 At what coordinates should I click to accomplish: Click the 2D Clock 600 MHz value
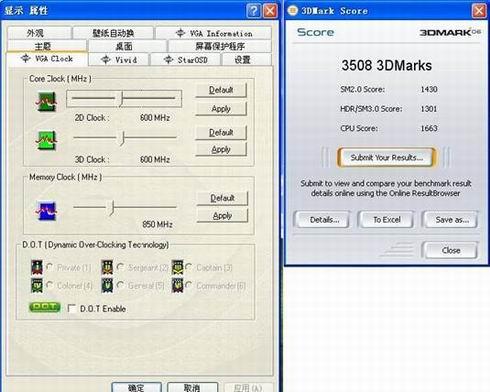click(x=155, y=118)
